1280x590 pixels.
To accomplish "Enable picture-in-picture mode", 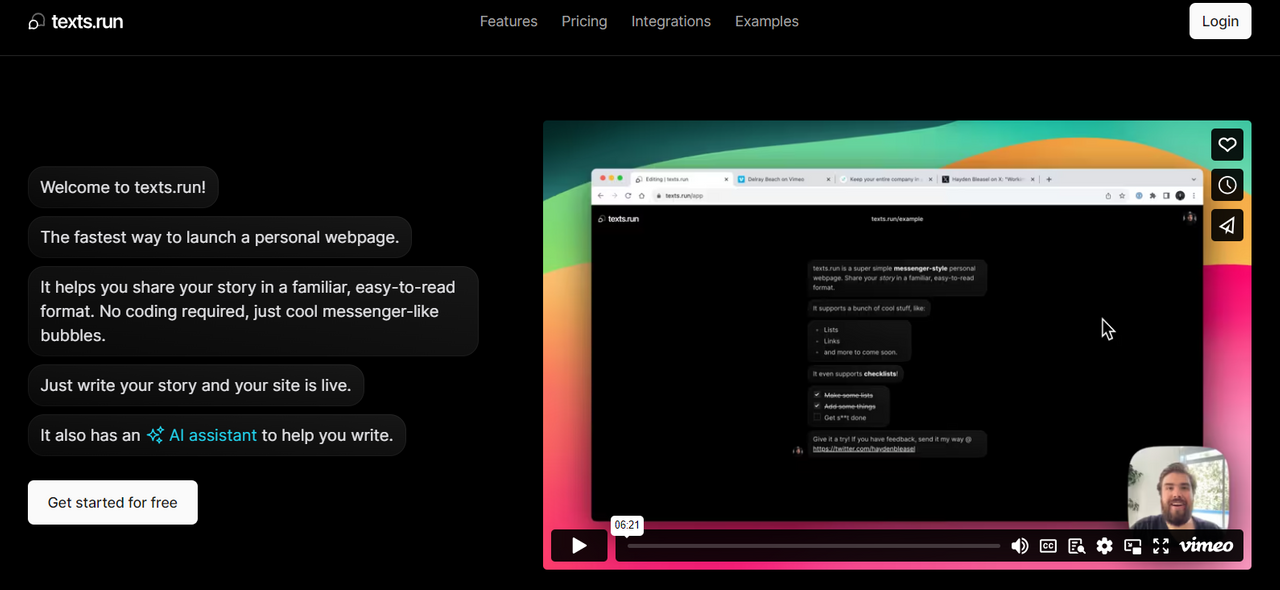I will [1133, 546].
